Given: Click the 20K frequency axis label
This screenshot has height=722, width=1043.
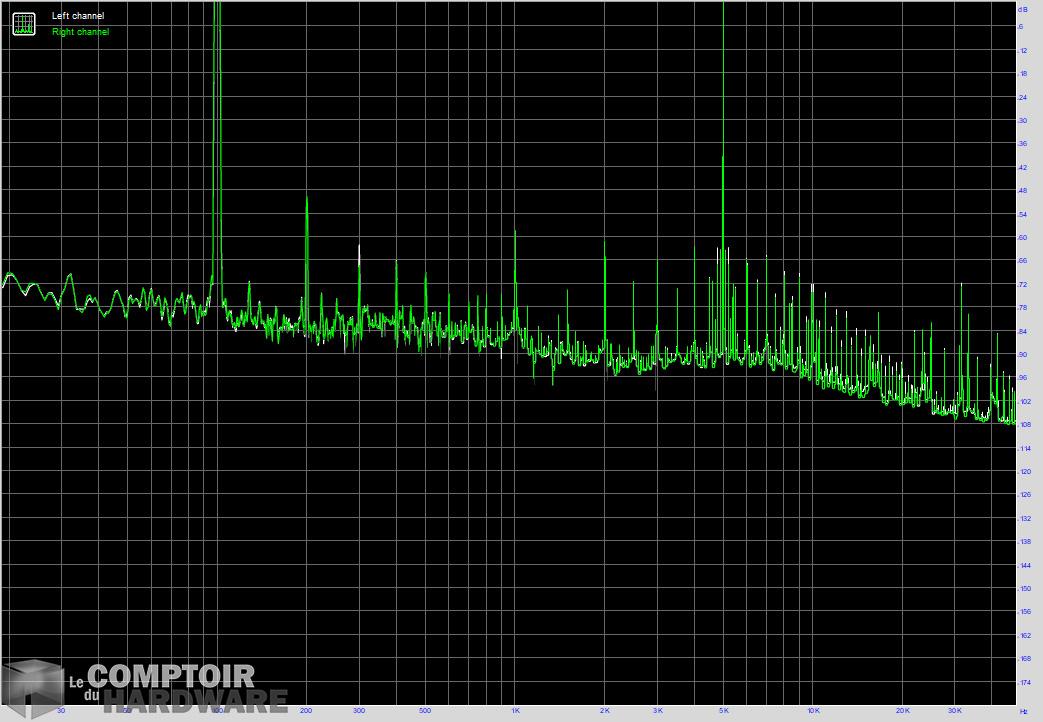Looking at the screenshot, I should (x=902, y=711).
